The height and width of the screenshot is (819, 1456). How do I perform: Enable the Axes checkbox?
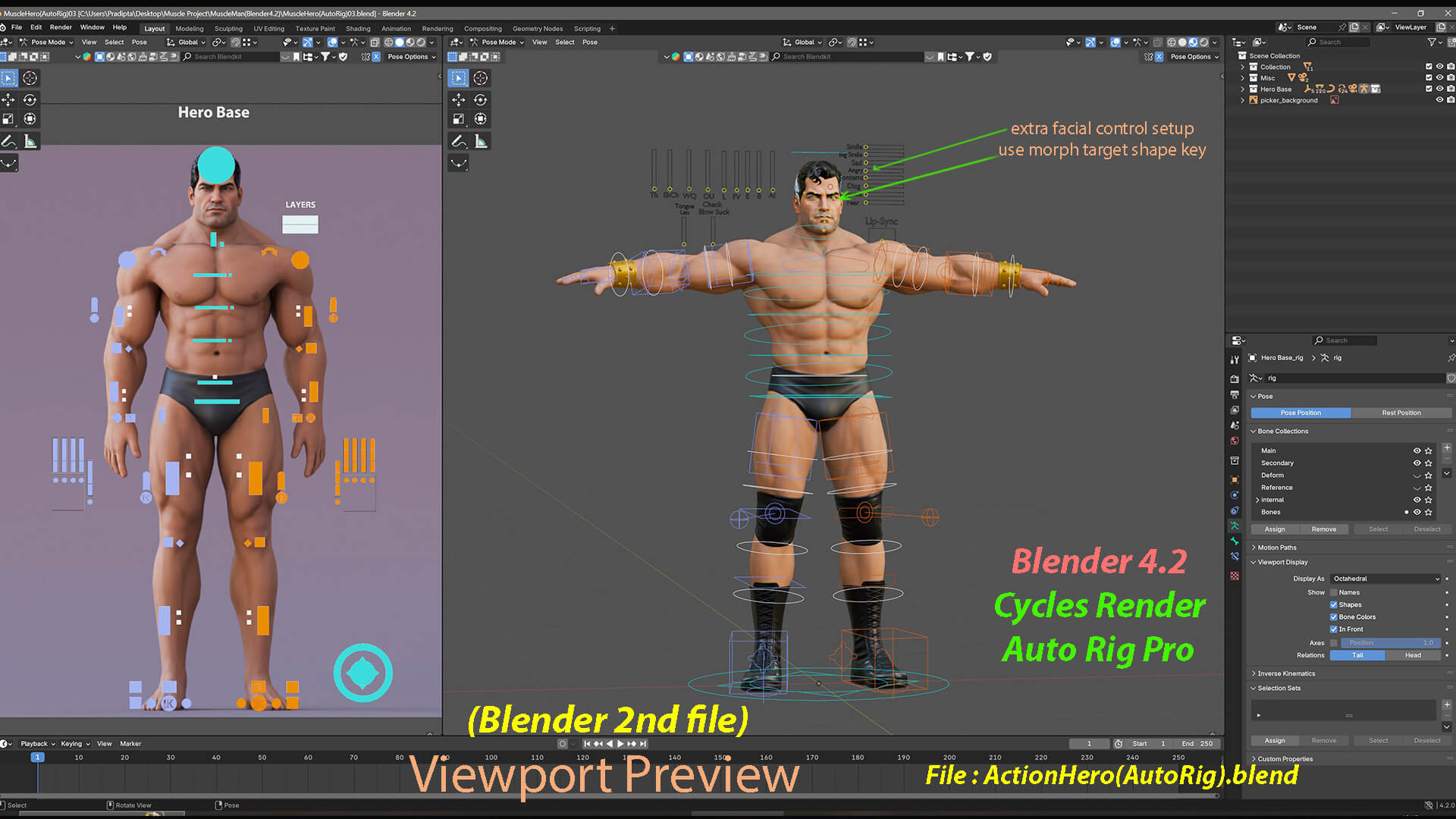coord(1334,643)
